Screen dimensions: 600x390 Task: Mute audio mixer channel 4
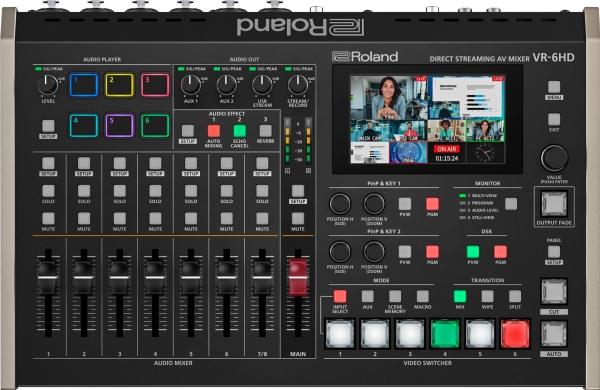155,219
